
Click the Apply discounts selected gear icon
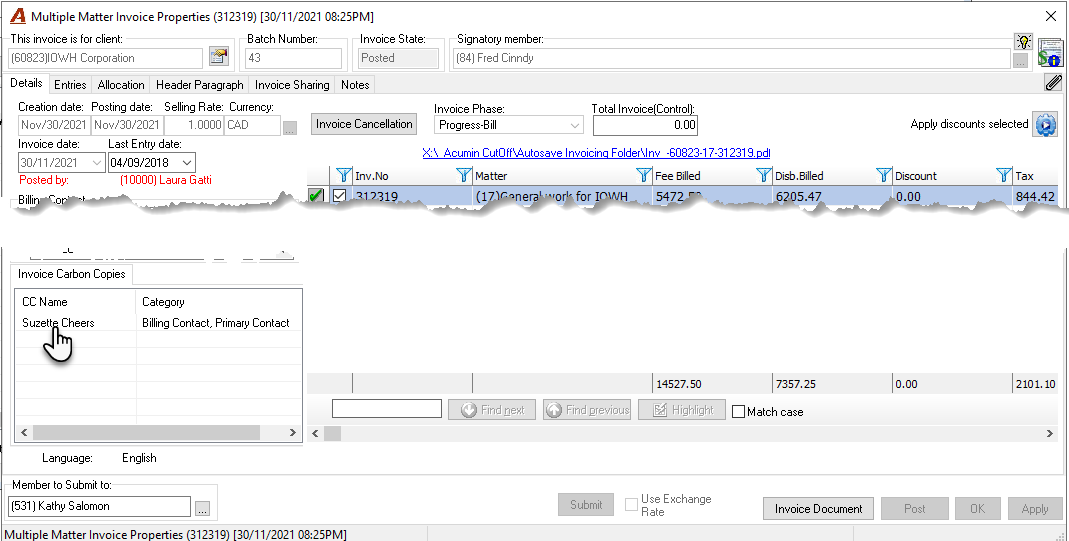click(1046, 125)
